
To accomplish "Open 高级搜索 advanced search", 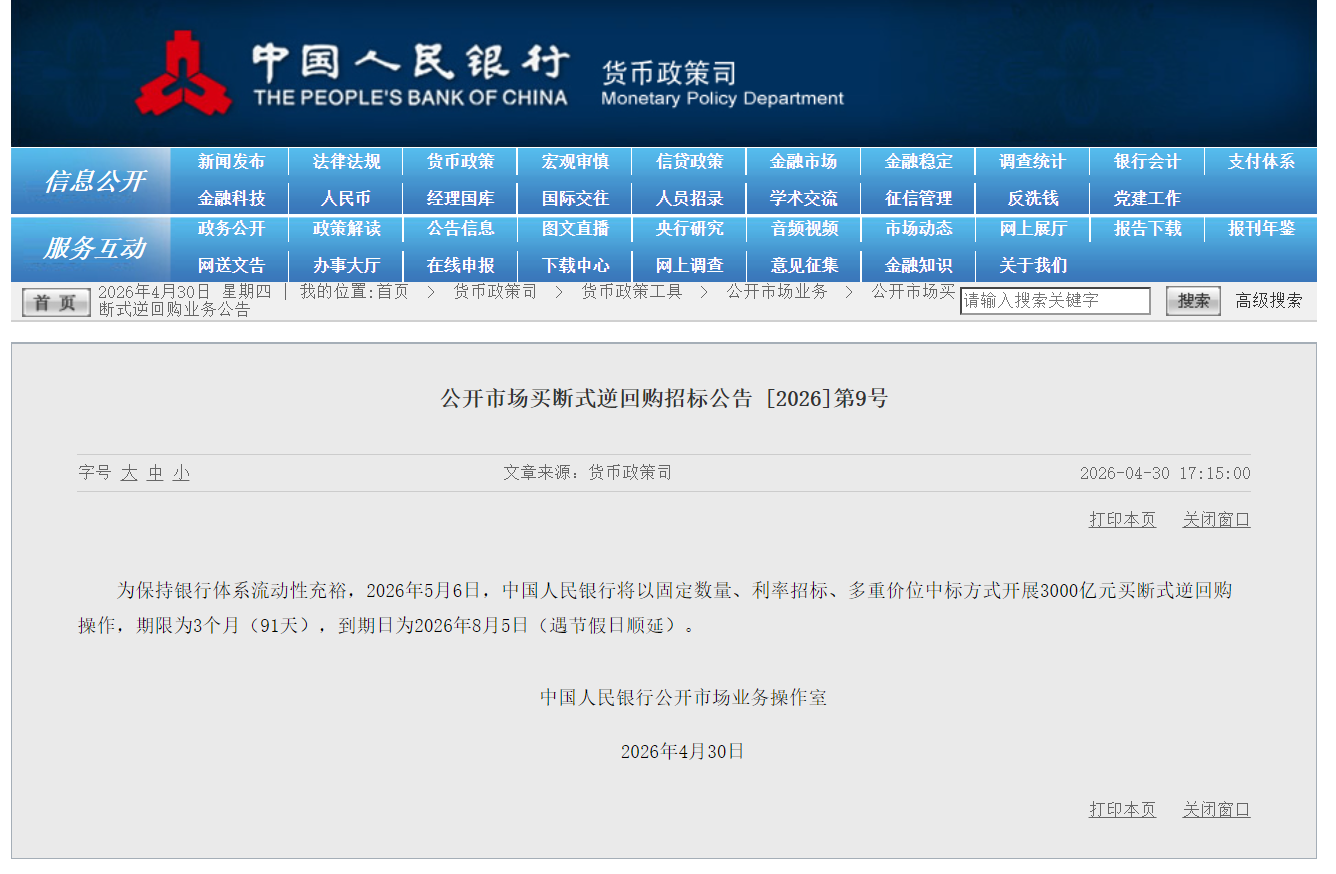I will point(1268,300).
